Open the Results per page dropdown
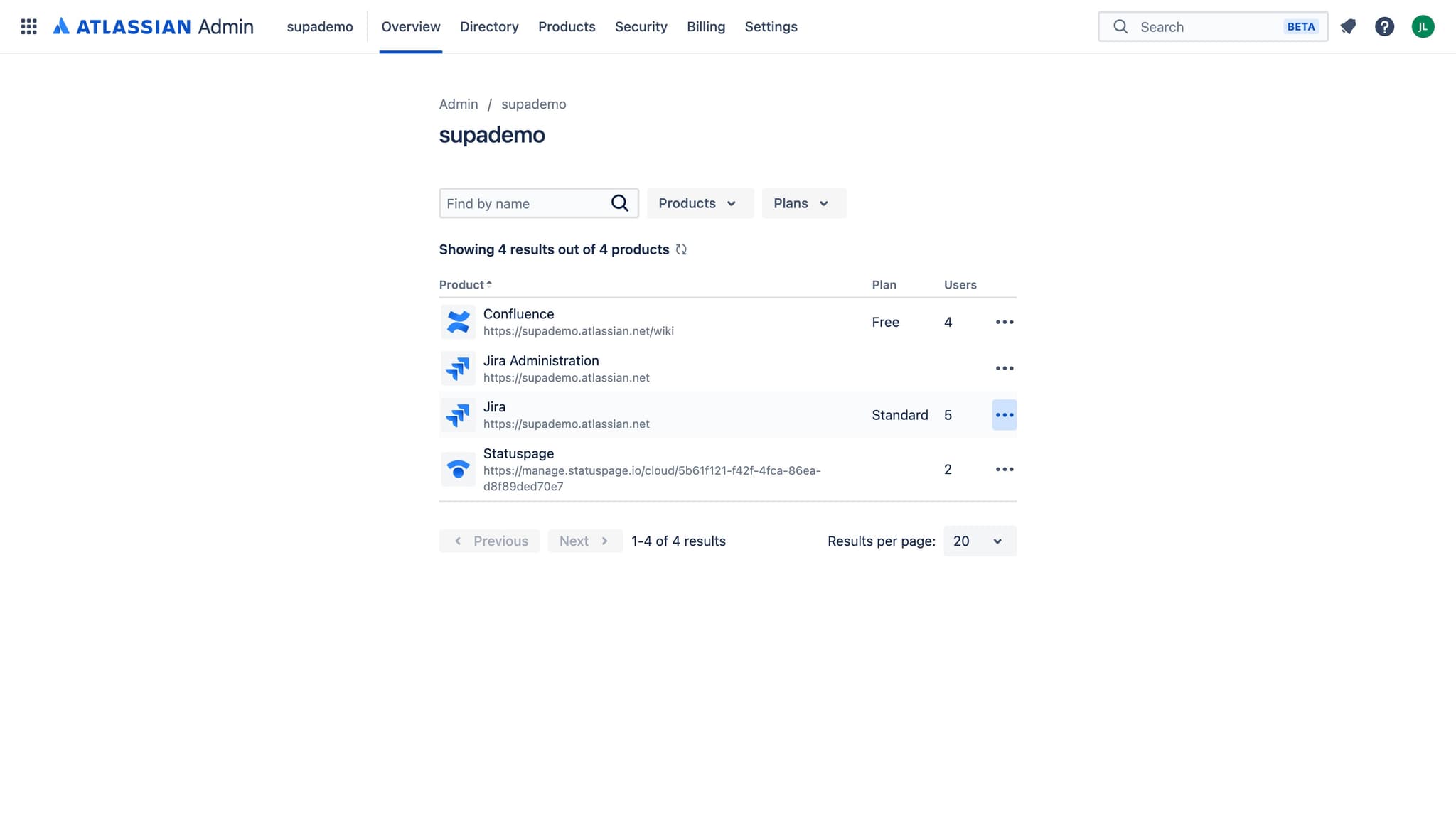The image size is (1456, 825). (x=979, y=541)
